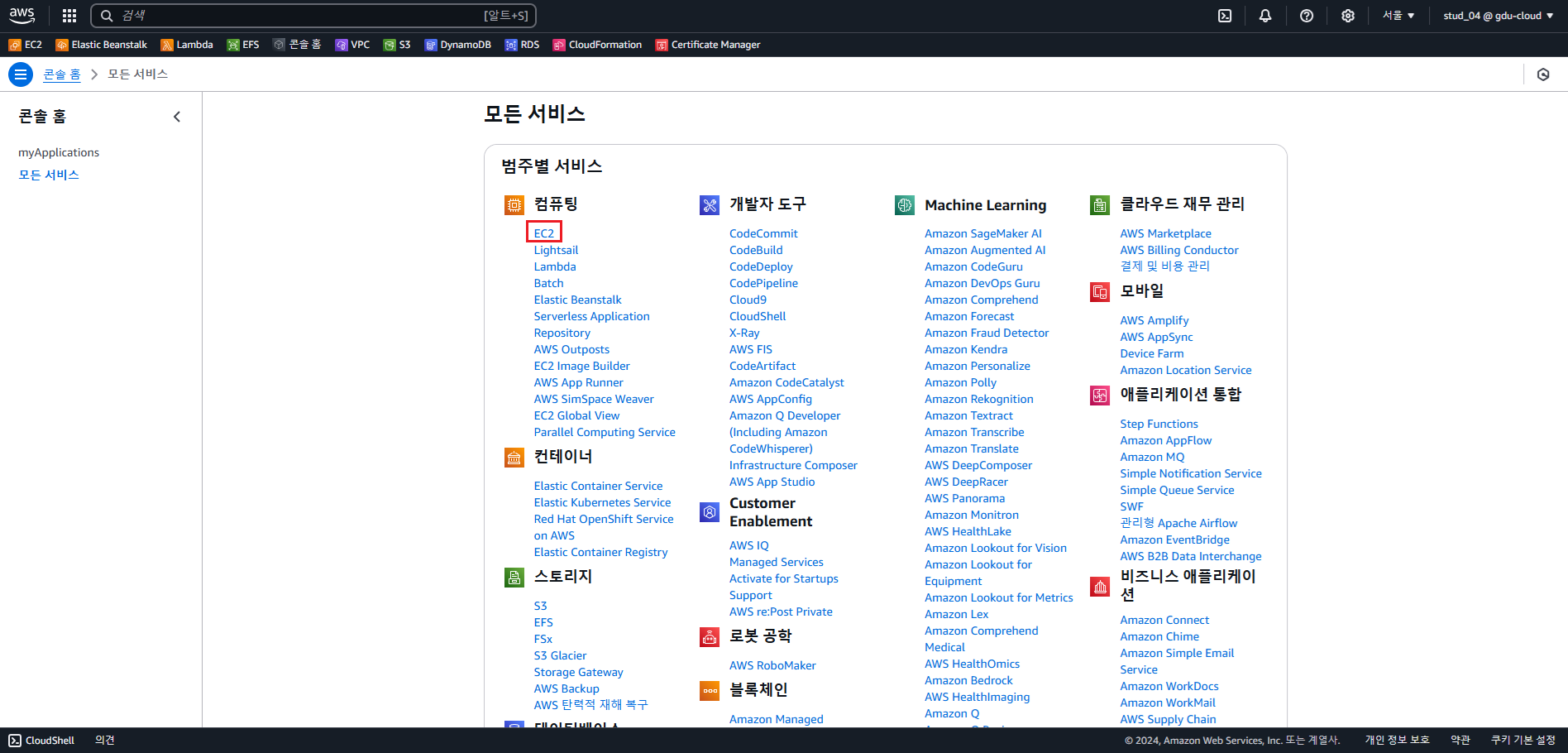Open the help question-mark icon

click(x=1307, y=16)
